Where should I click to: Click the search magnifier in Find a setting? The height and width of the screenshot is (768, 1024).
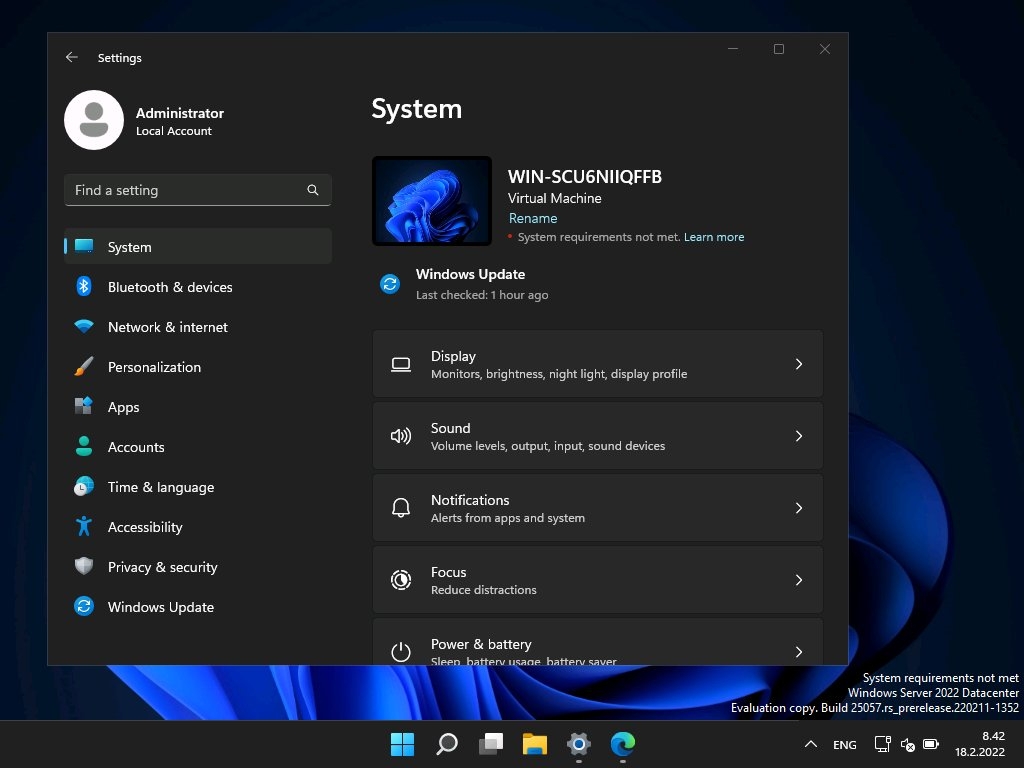click(x=313, y=190)
